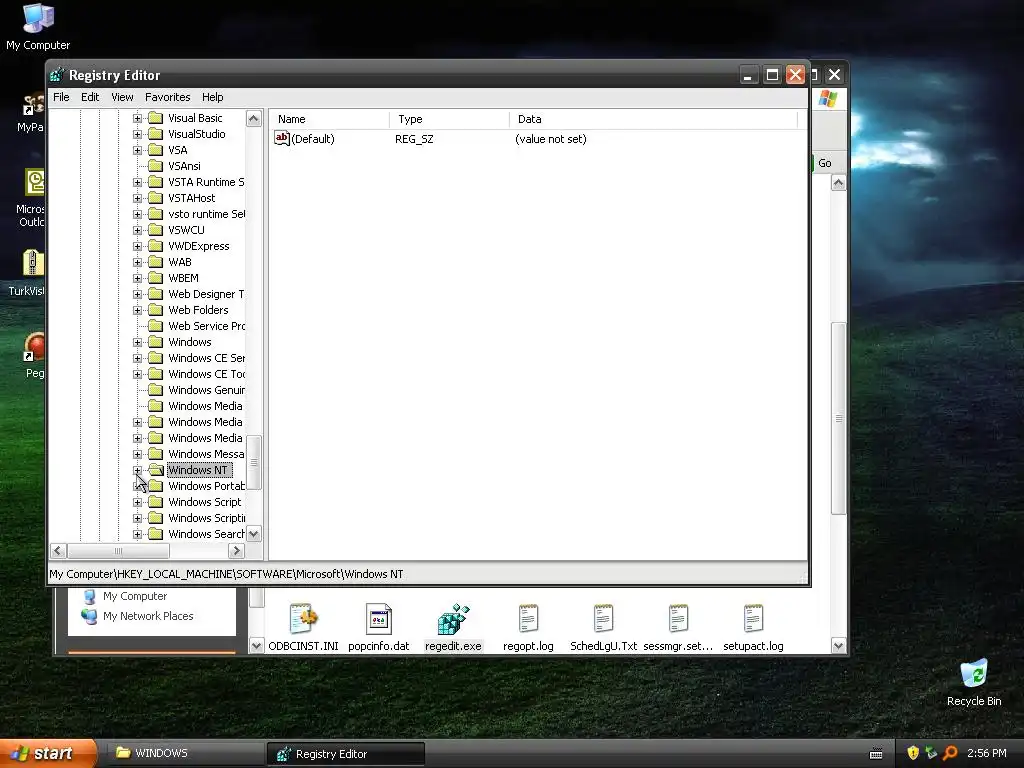This screenshot has height=768, width=1024.
Task: Click My Network Places link in the sidebar
Action: coord(148,616)
